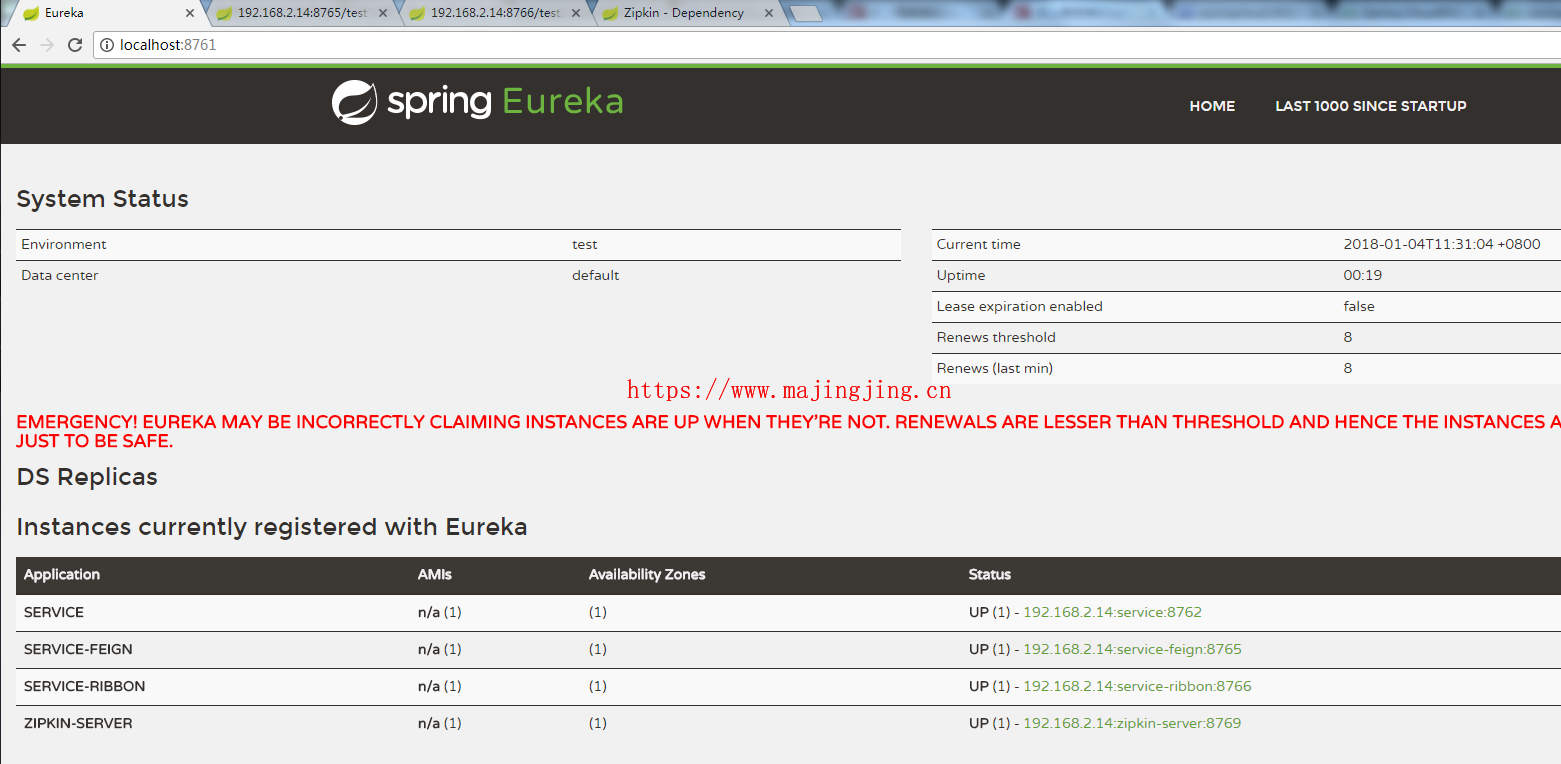1561x764 pixels.
Task: Click the ZIPKIN-SERVER application name
Action: pyautogui.click(x=78, y=723)
